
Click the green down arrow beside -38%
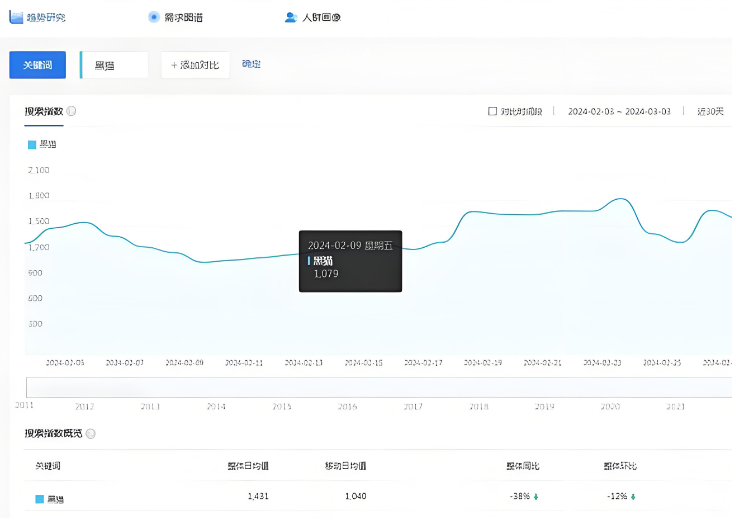tap(536, 497)
